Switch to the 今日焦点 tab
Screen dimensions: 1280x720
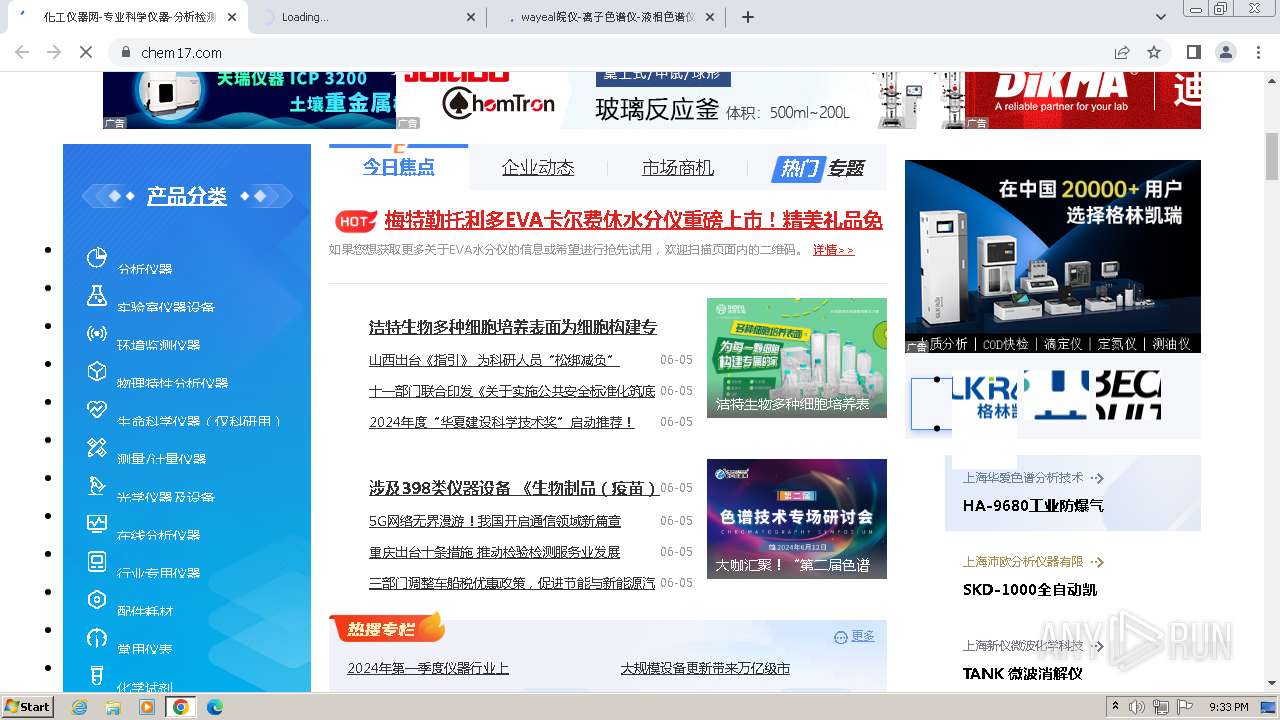pos(398,167)
